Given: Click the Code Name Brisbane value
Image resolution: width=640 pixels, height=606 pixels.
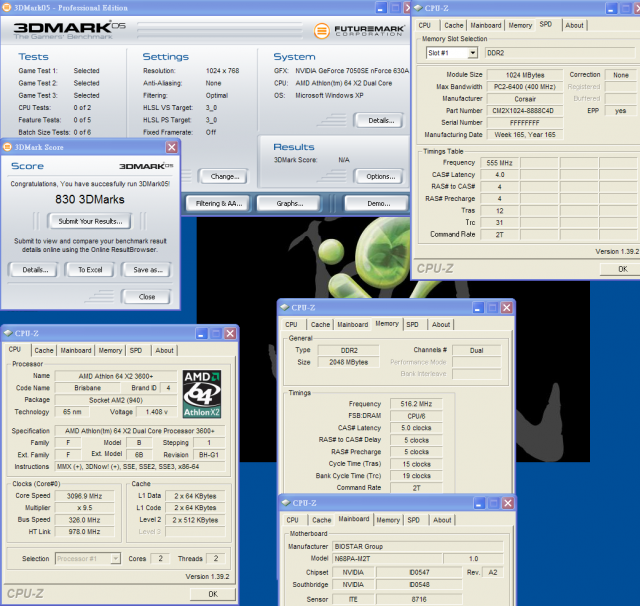Looking at the screenshot, I should point(87,388).
